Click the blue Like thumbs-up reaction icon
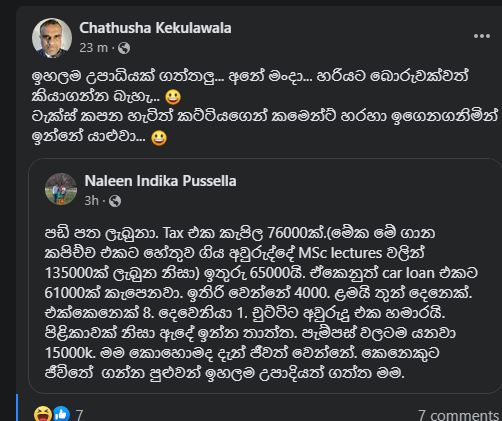This screenshot has height=421, width=502. [x=61, y=414]
